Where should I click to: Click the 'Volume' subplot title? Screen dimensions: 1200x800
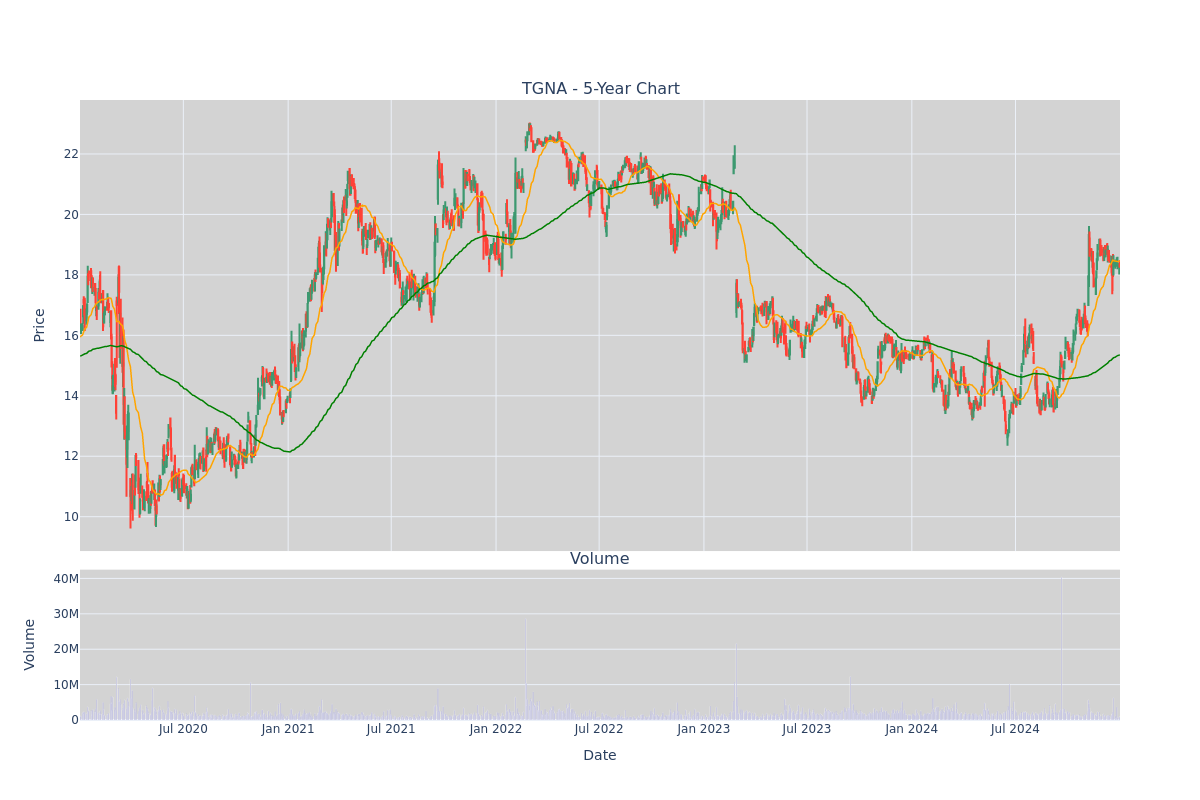tap(600, 559)
